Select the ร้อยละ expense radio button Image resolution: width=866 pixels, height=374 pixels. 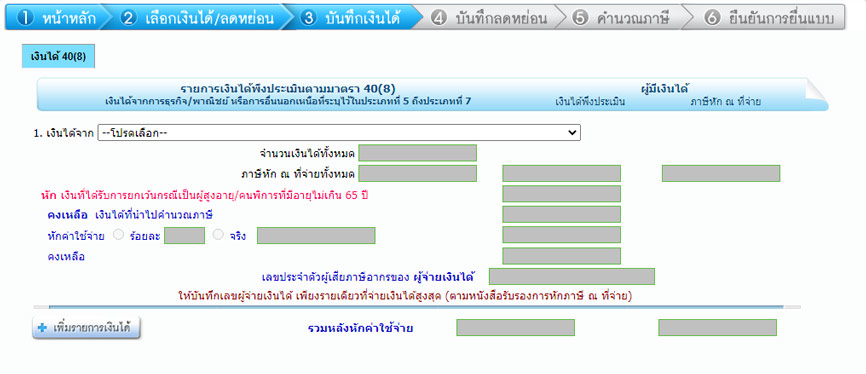[118, 235]
